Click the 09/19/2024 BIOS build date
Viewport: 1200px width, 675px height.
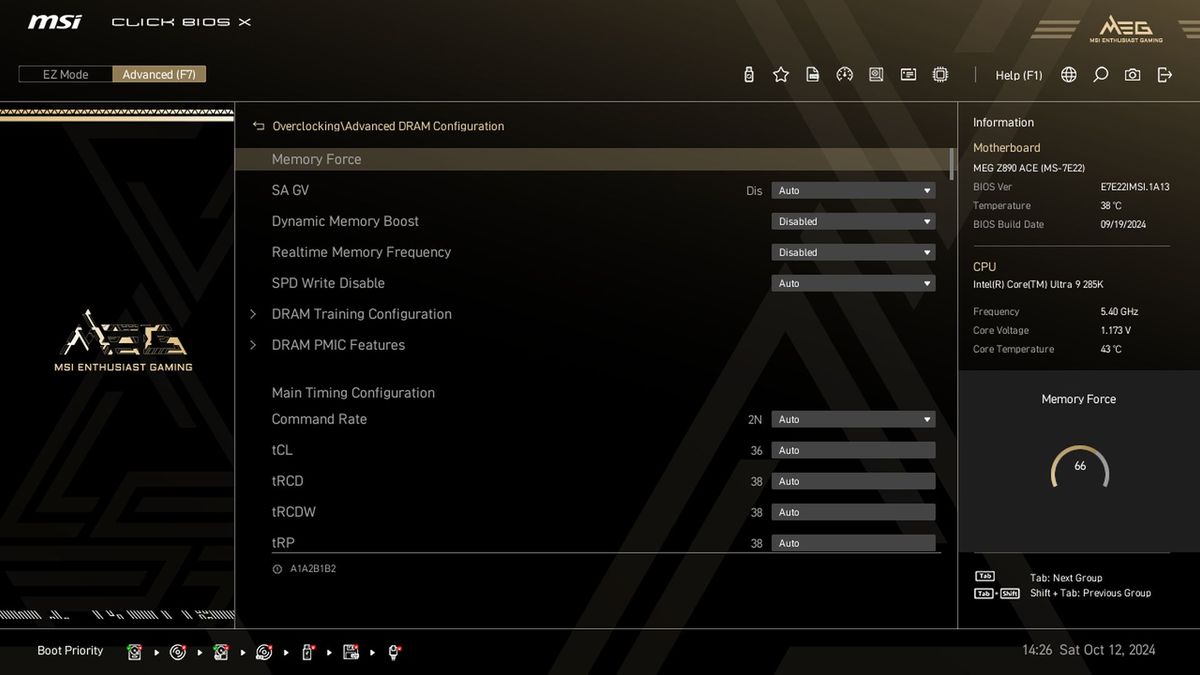pos(1124,225)
